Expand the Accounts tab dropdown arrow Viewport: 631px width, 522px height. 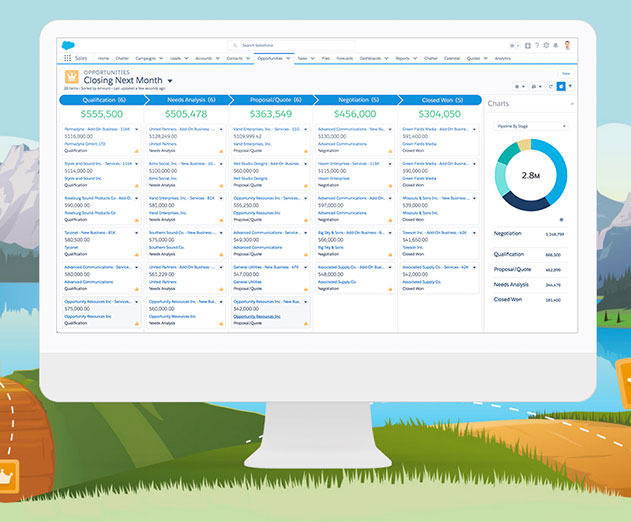point(217,58)
